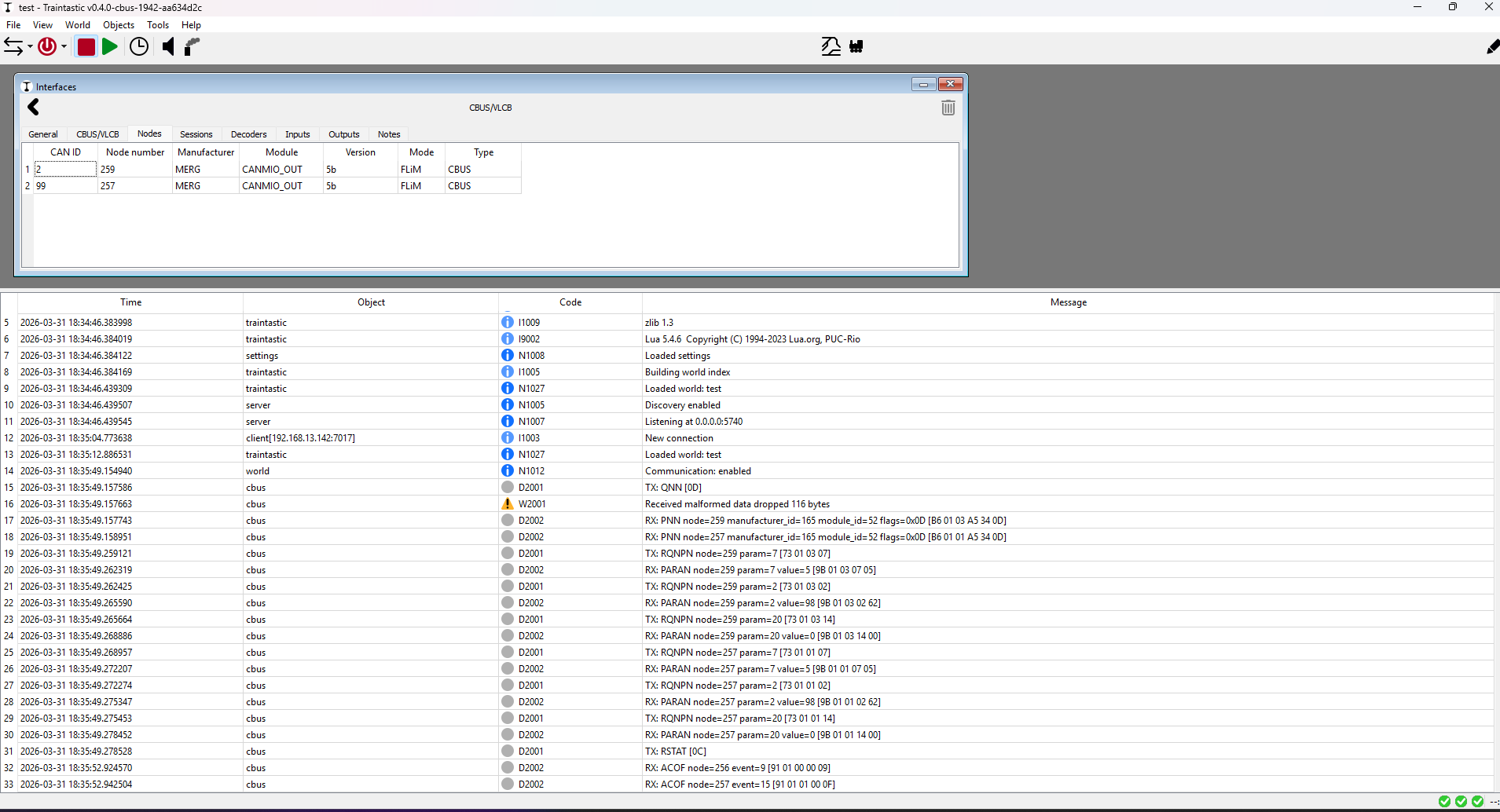Open the World menu

point(77,25)
